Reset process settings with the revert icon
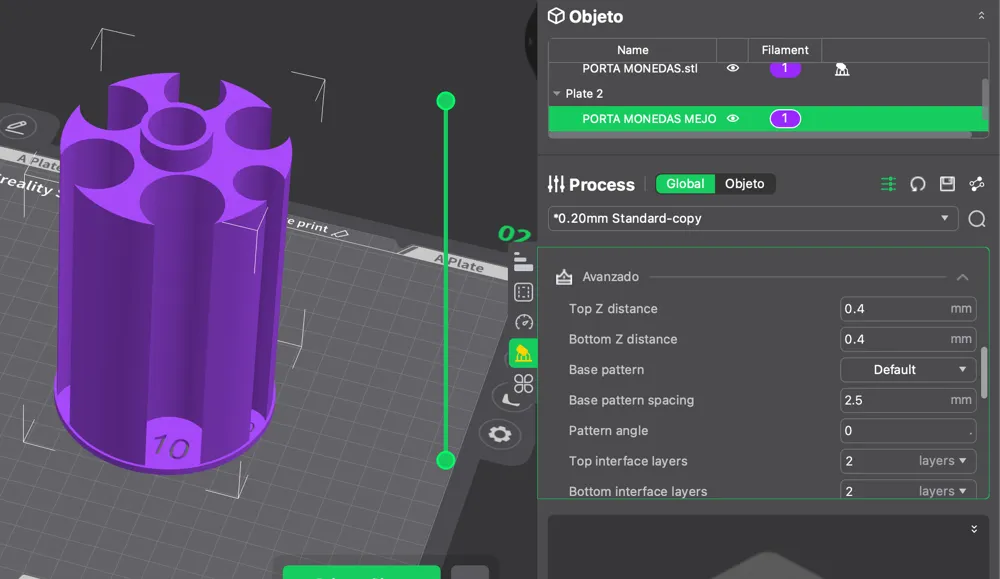The width and height of the screenshot is (1000, 579). pyautogui.click(x=917, y=184)
